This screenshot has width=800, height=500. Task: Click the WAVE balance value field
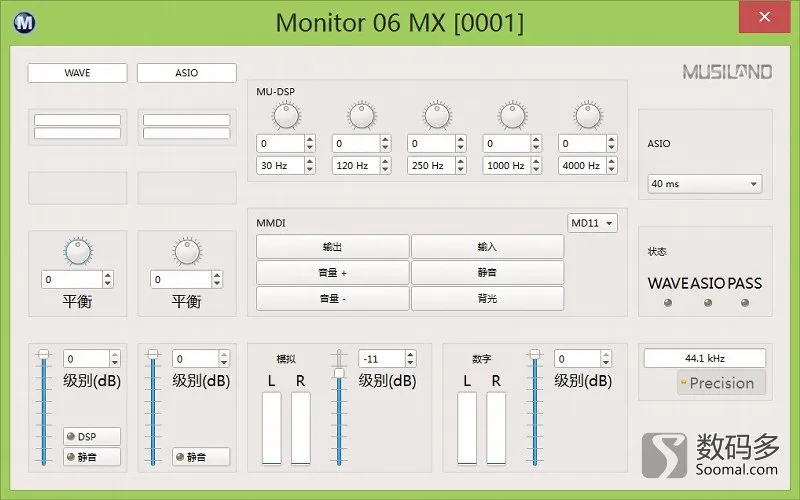72,280
